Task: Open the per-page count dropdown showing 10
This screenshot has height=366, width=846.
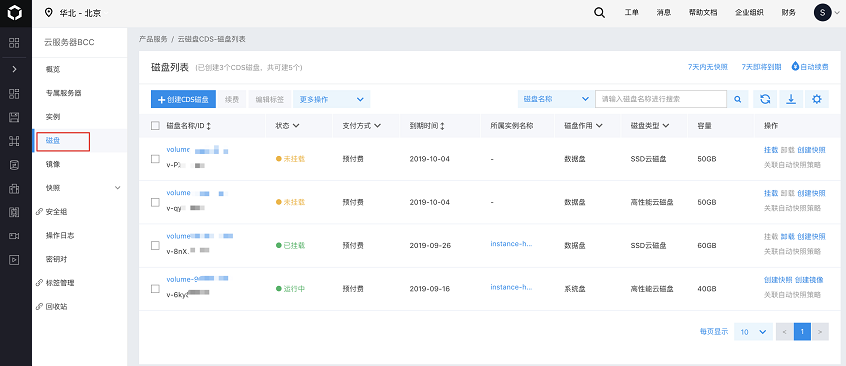Action: (753, 332)
